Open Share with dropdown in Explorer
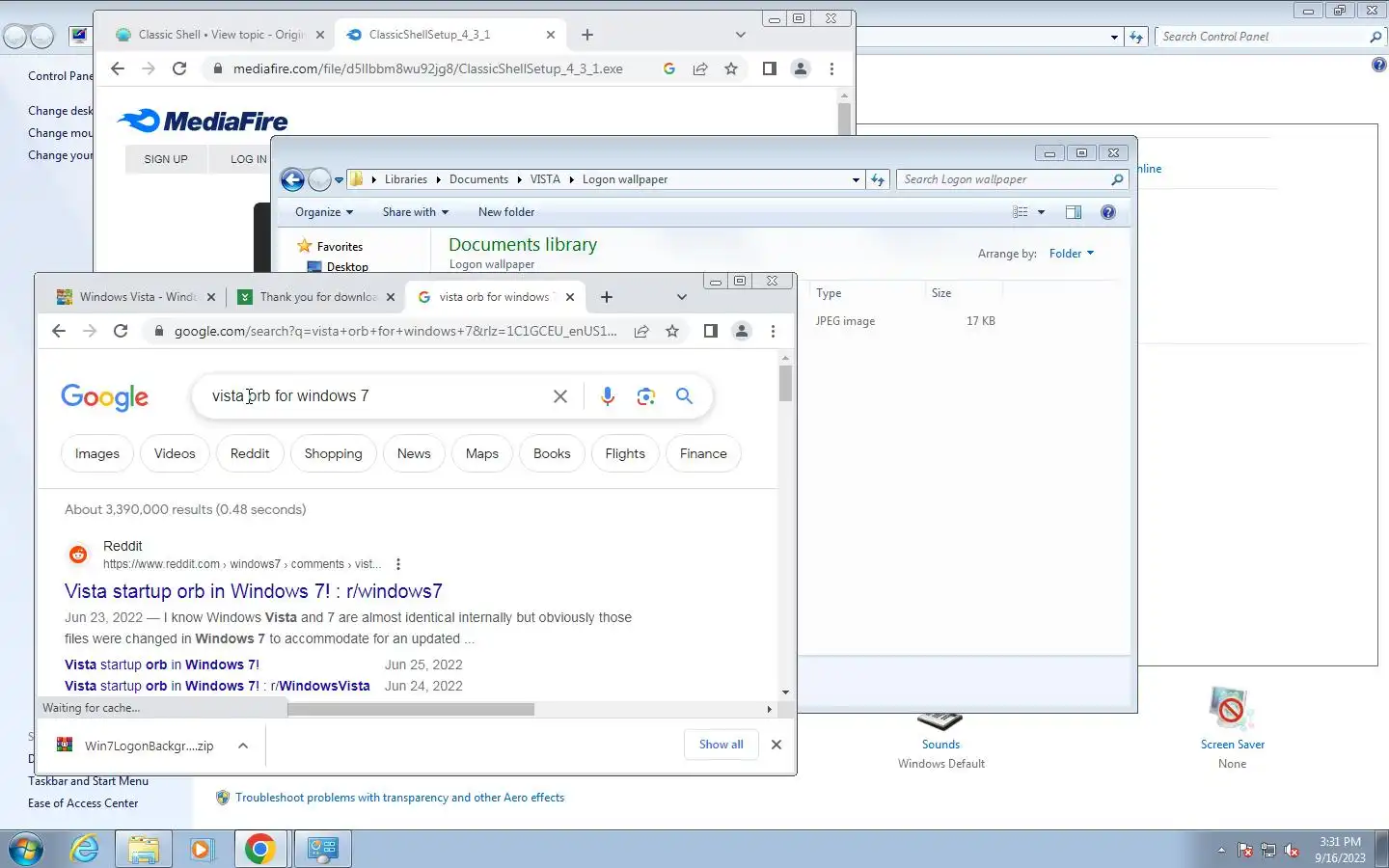The width and height of the screenshot is (1389, 868). coord(416,212)
